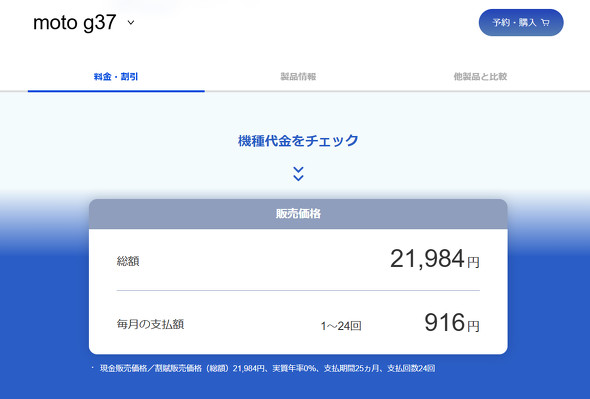Image resolution: width=590 pixels, height=399 pixels.
Task: Click the double down-chevron arrow icon
Action: [x=298, y=174]
